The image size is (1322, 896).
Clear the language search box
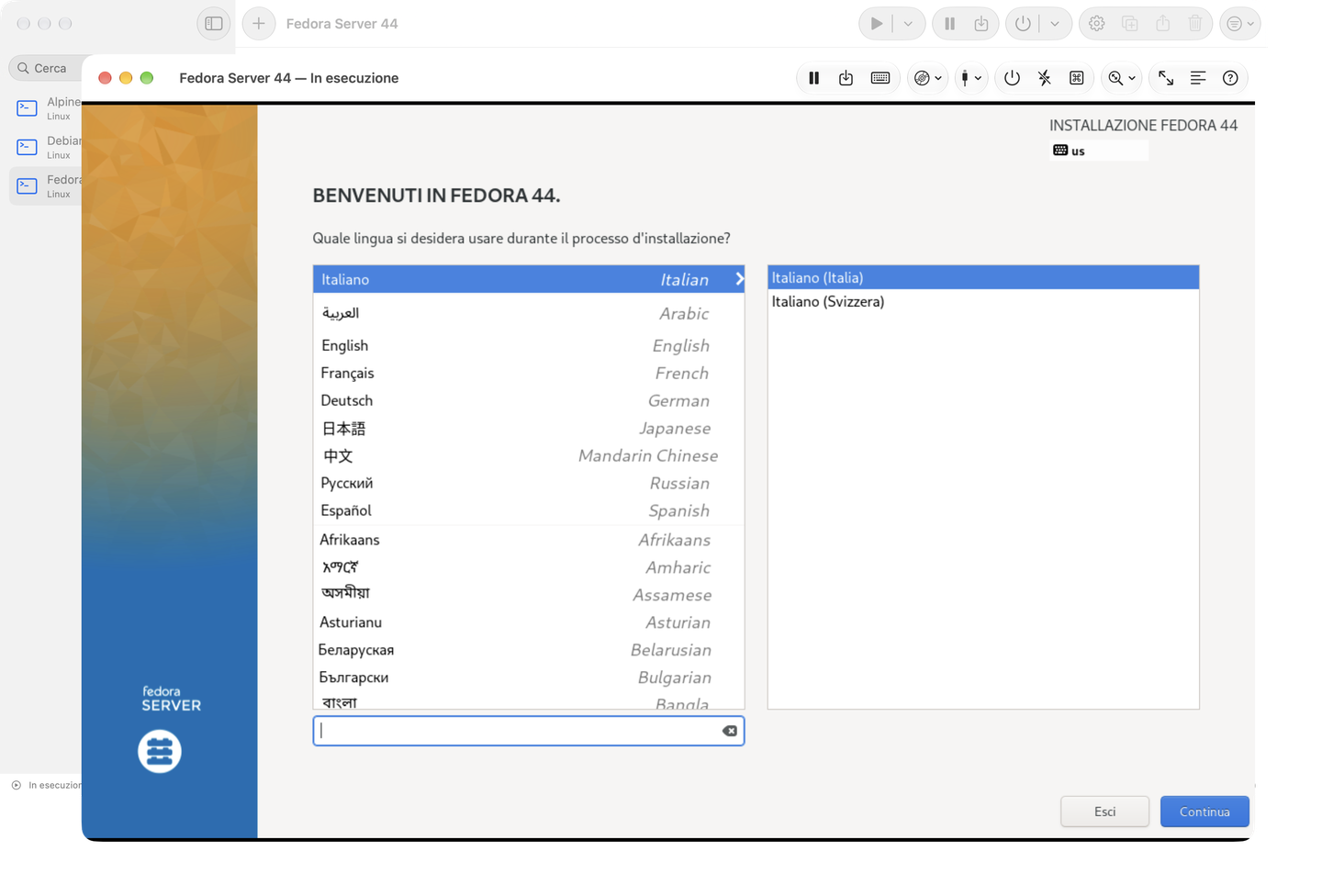tap(730, 731)
